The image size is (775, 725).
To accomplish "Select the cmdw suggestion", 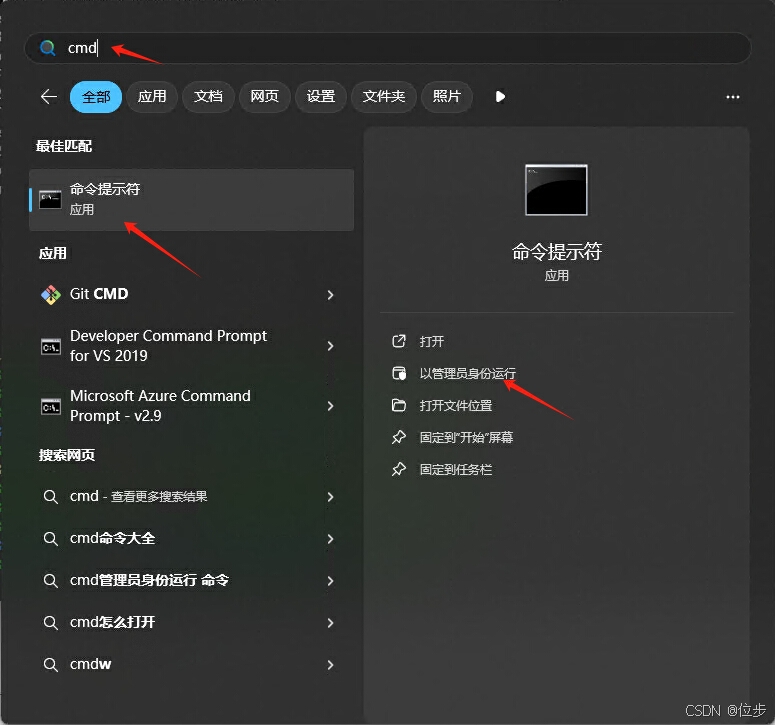I will pos(192,665).
